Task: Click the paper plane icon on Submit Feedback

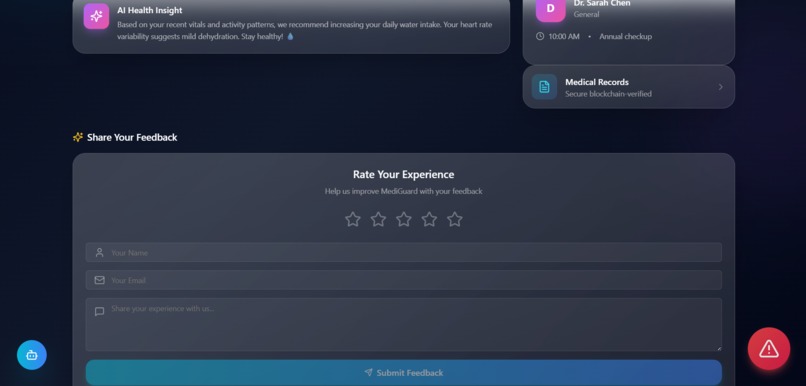Action: coord(369,372)
